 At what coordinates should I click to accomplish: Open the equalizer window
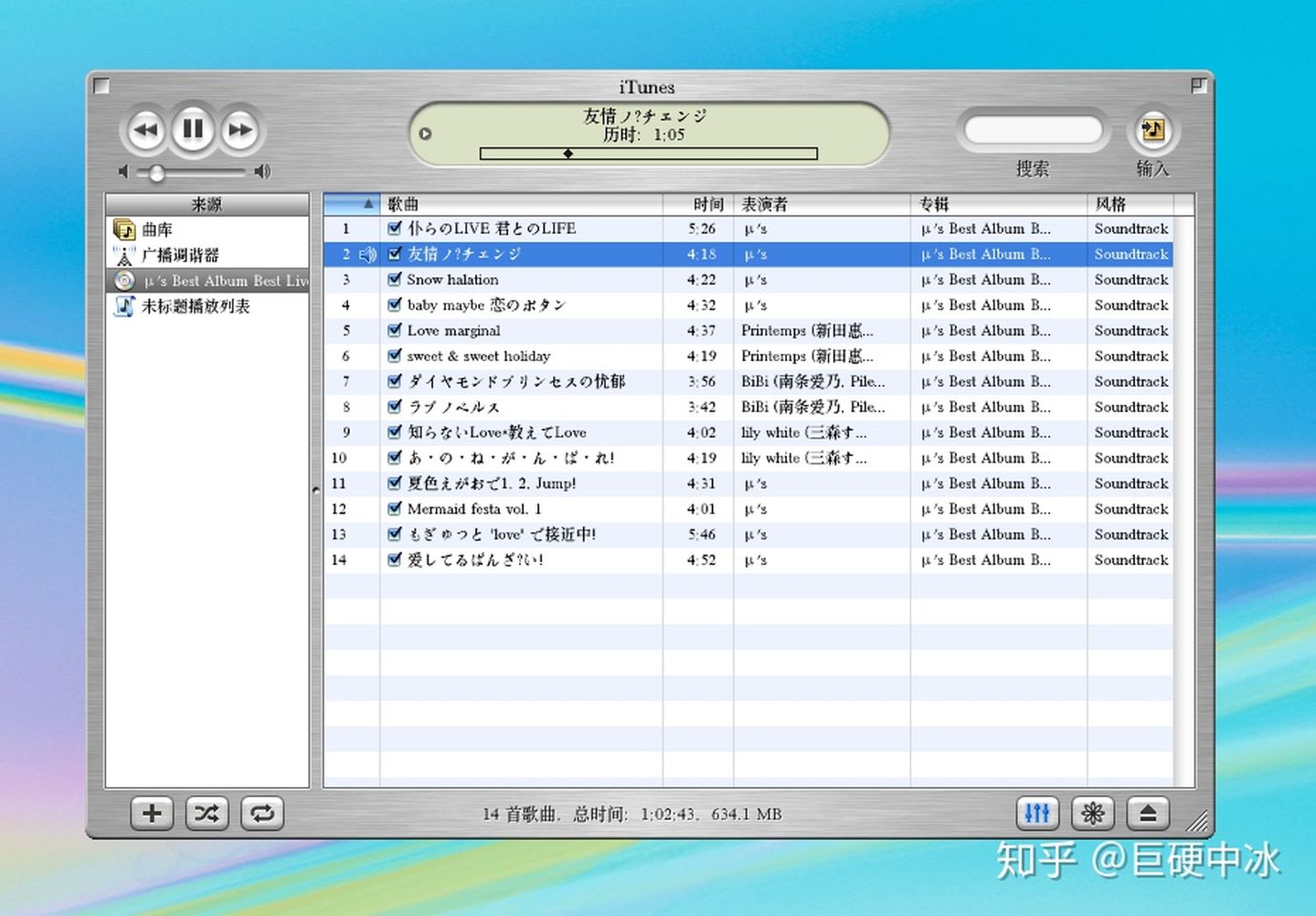(x=1037, y=813)
